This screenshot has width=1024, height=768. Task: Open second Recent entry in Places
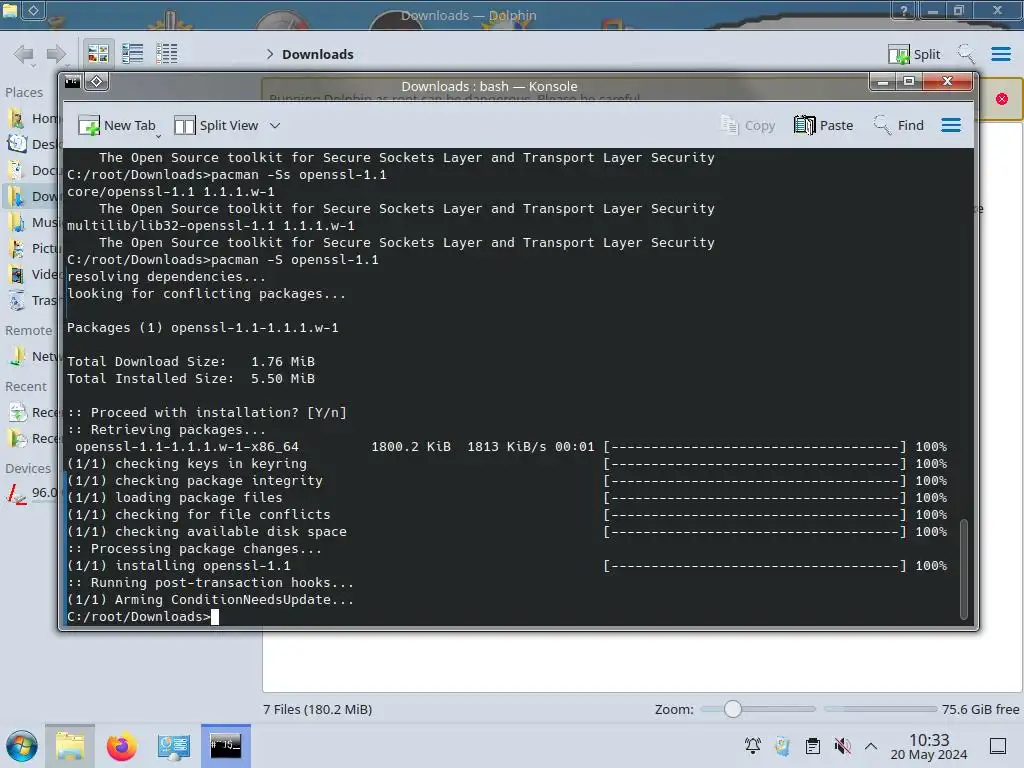(31, 438)
